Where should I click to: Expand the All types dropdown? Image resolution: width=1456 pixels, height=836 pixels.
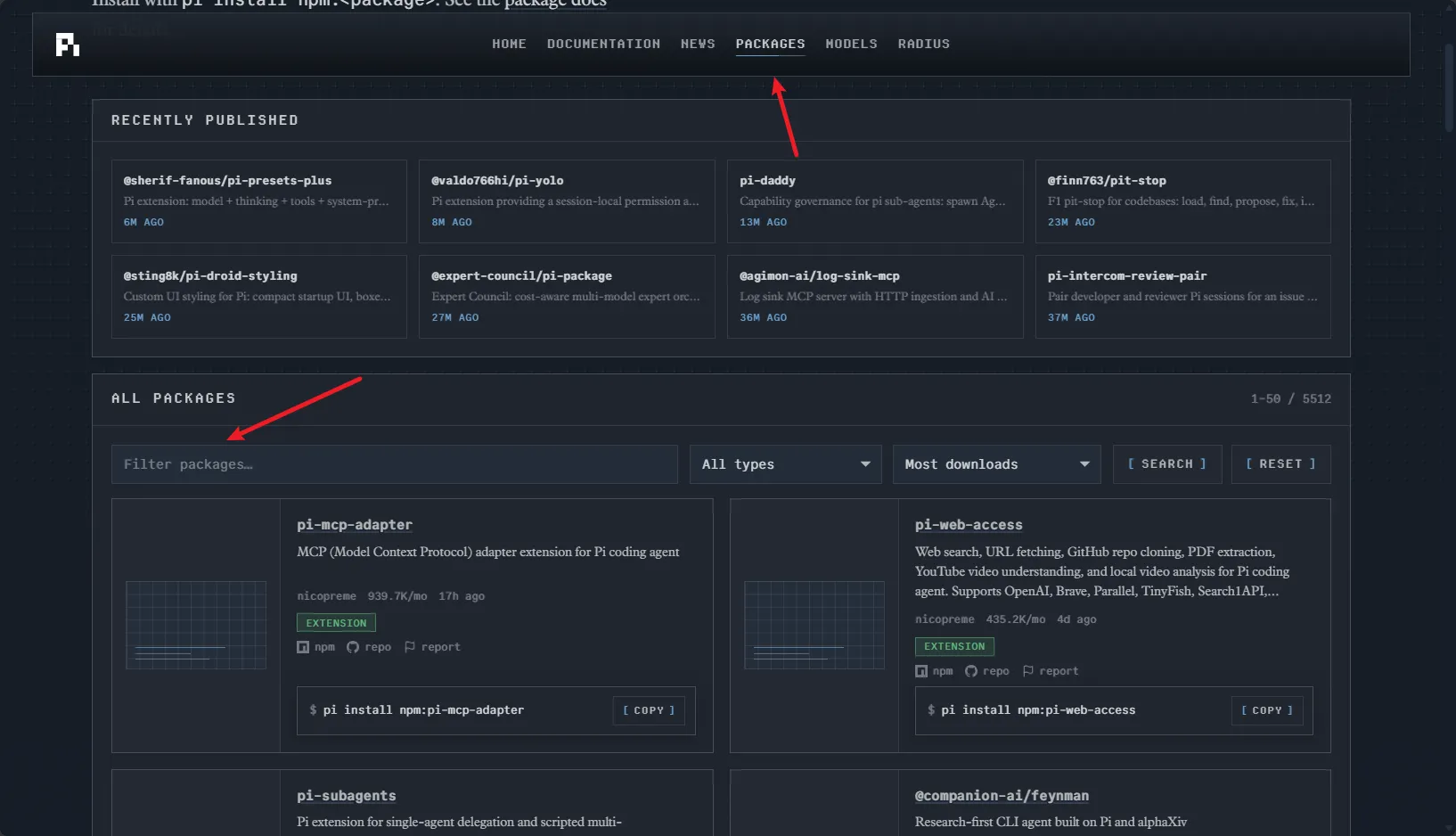click(x=785, y=464)
